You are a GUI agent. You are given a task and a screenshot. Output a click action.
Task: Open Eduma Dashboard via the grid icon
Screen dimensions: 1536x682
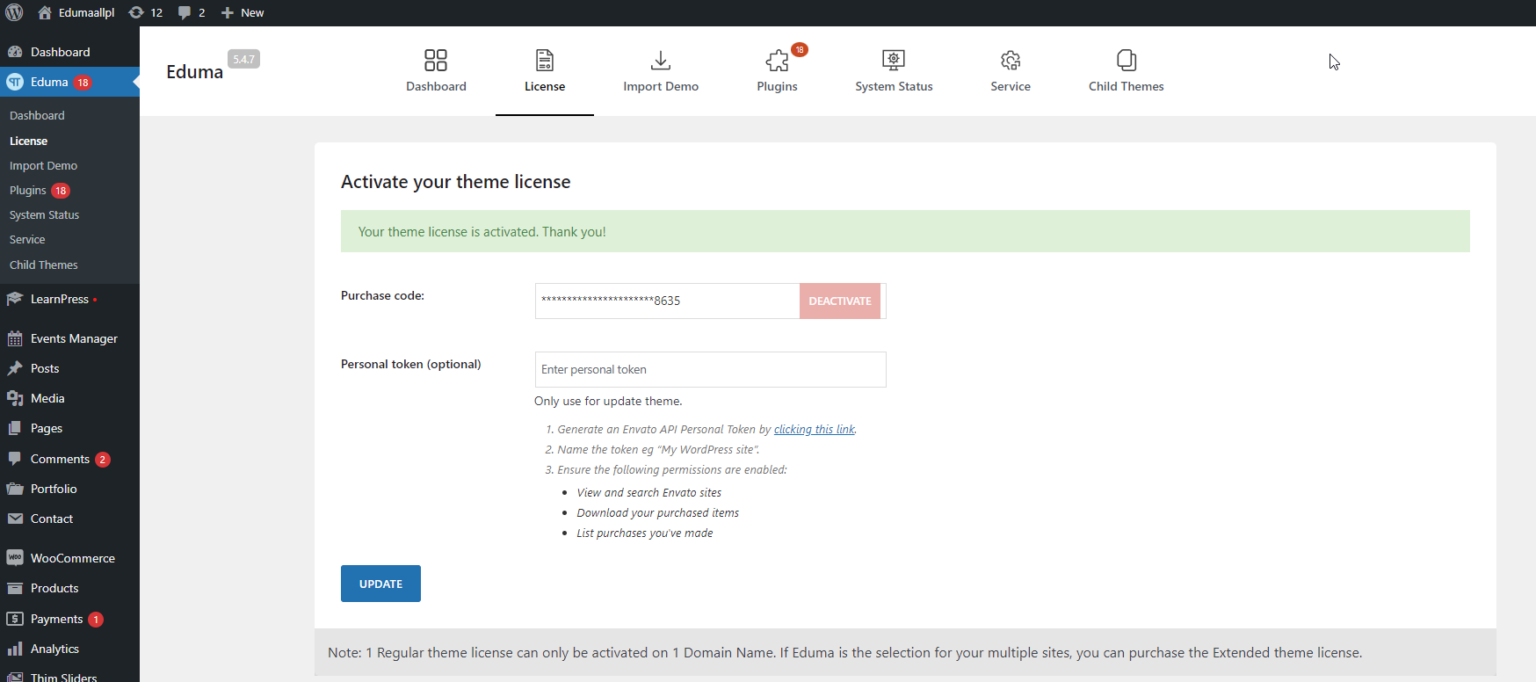(x=435, y=60)
